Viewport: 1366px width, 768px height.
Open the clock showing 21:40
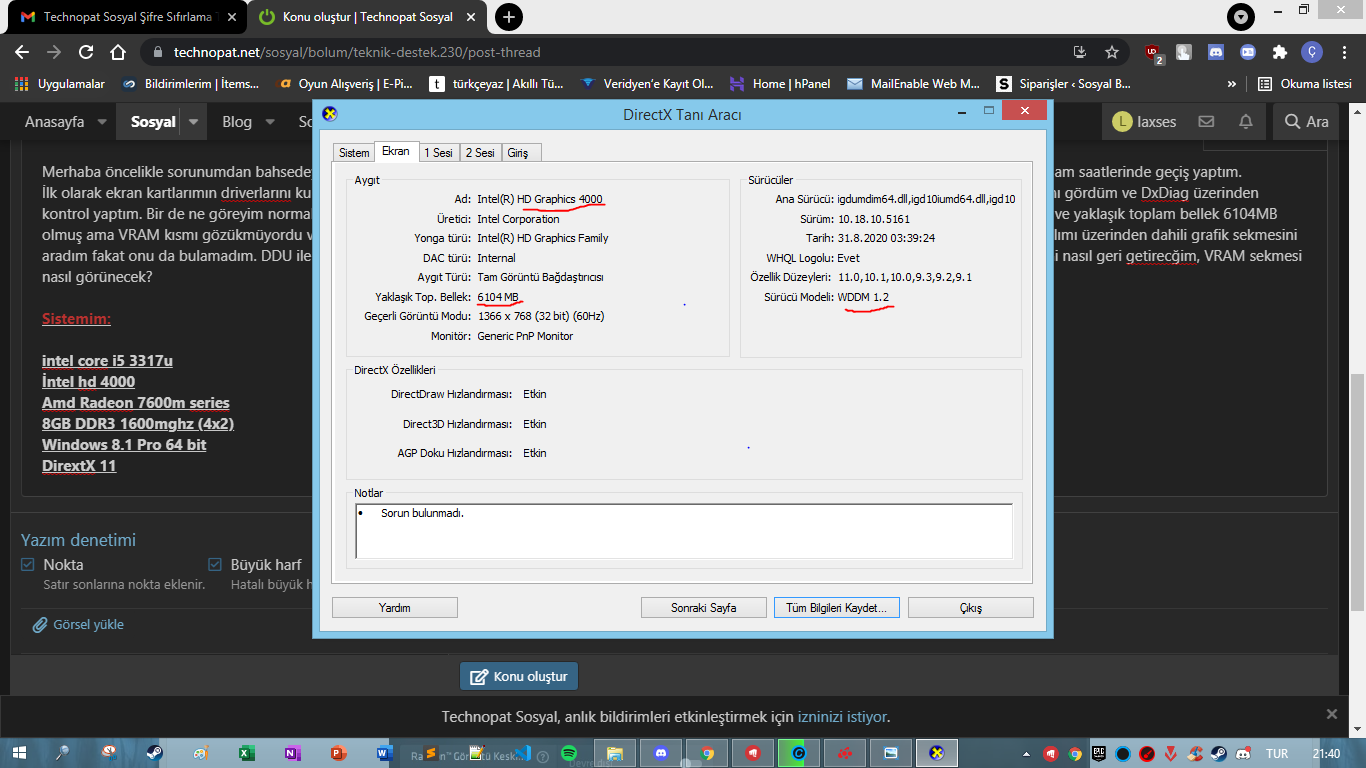(1326, 753)
